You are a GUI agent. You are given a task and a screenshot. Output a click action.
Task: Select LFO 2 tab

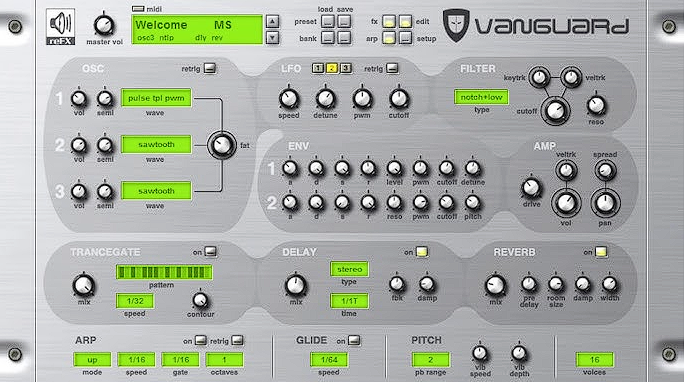(332, 68)
